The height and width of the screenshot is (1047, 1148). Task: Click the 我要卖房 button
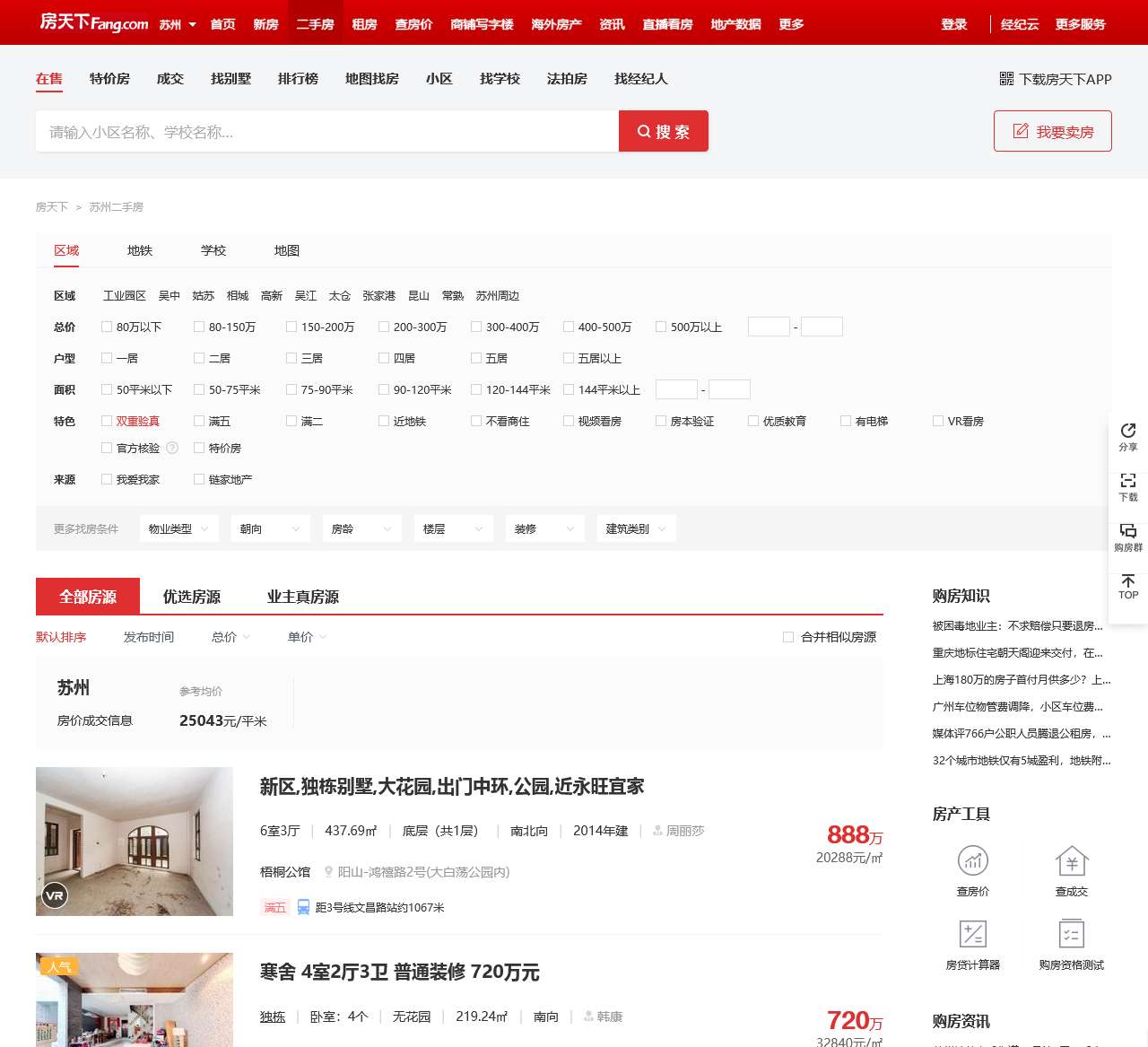tap(1052, 131)
